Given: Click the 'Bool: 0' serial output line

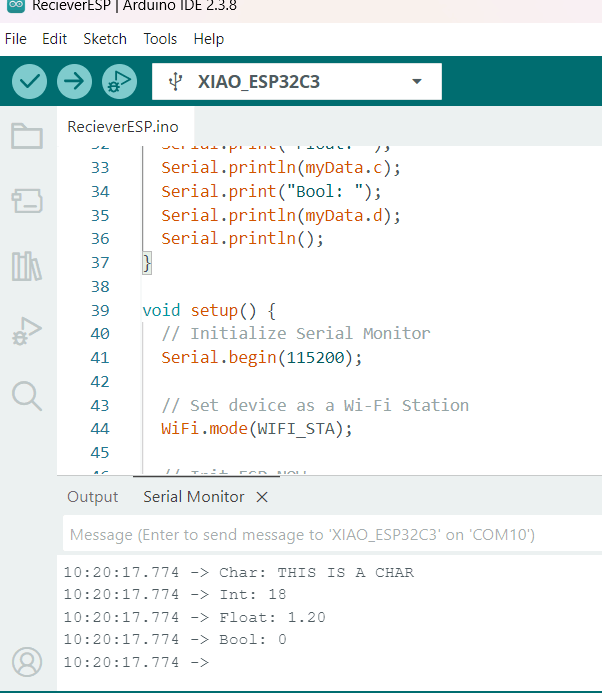Looking at the screenshot, I should click(253, 640).
